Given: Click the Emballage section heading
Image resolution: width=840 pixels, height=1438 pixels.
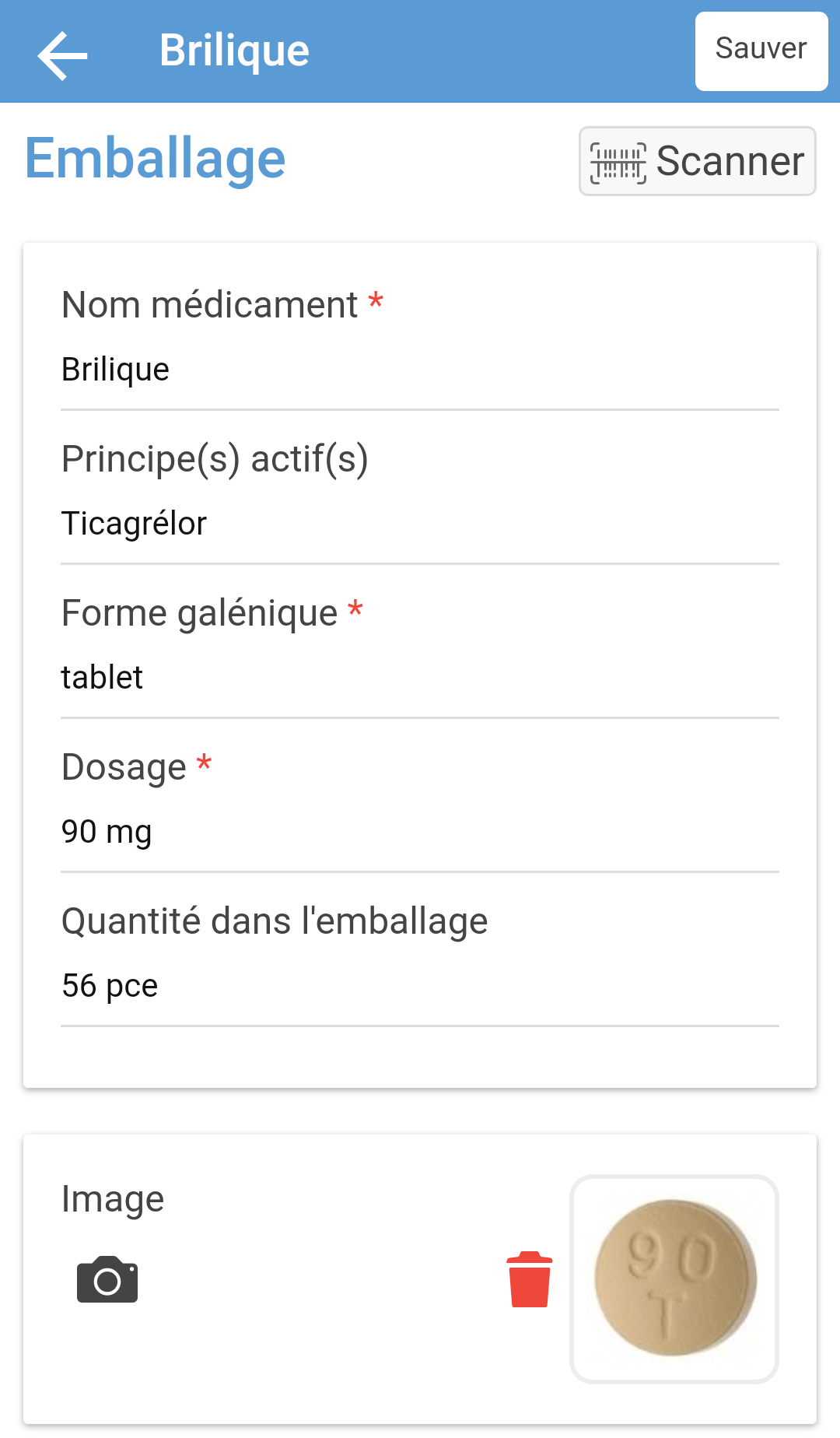Looking at the screenshot, I should click(156, 160).
